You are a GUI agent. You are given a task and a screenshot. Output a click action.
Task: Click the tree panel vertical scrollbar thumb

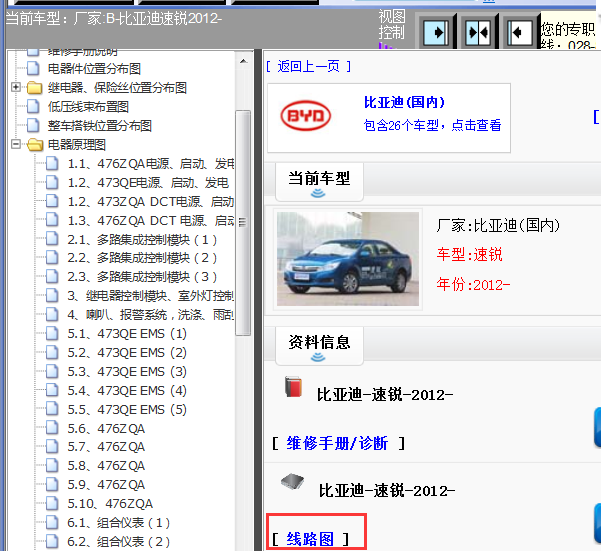click(243, 223)
